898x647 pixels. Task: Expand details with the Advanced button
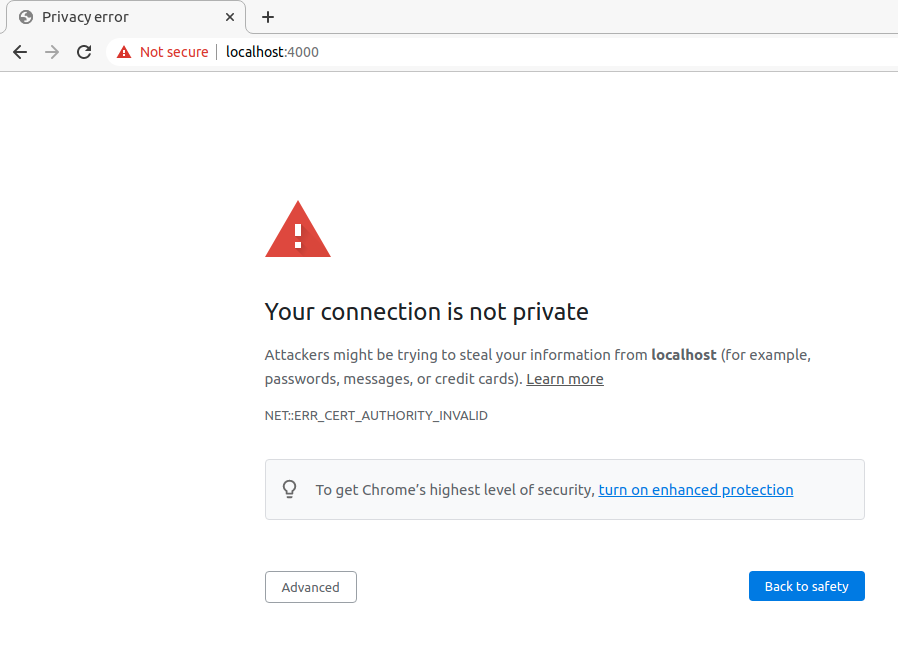[311, 587]
